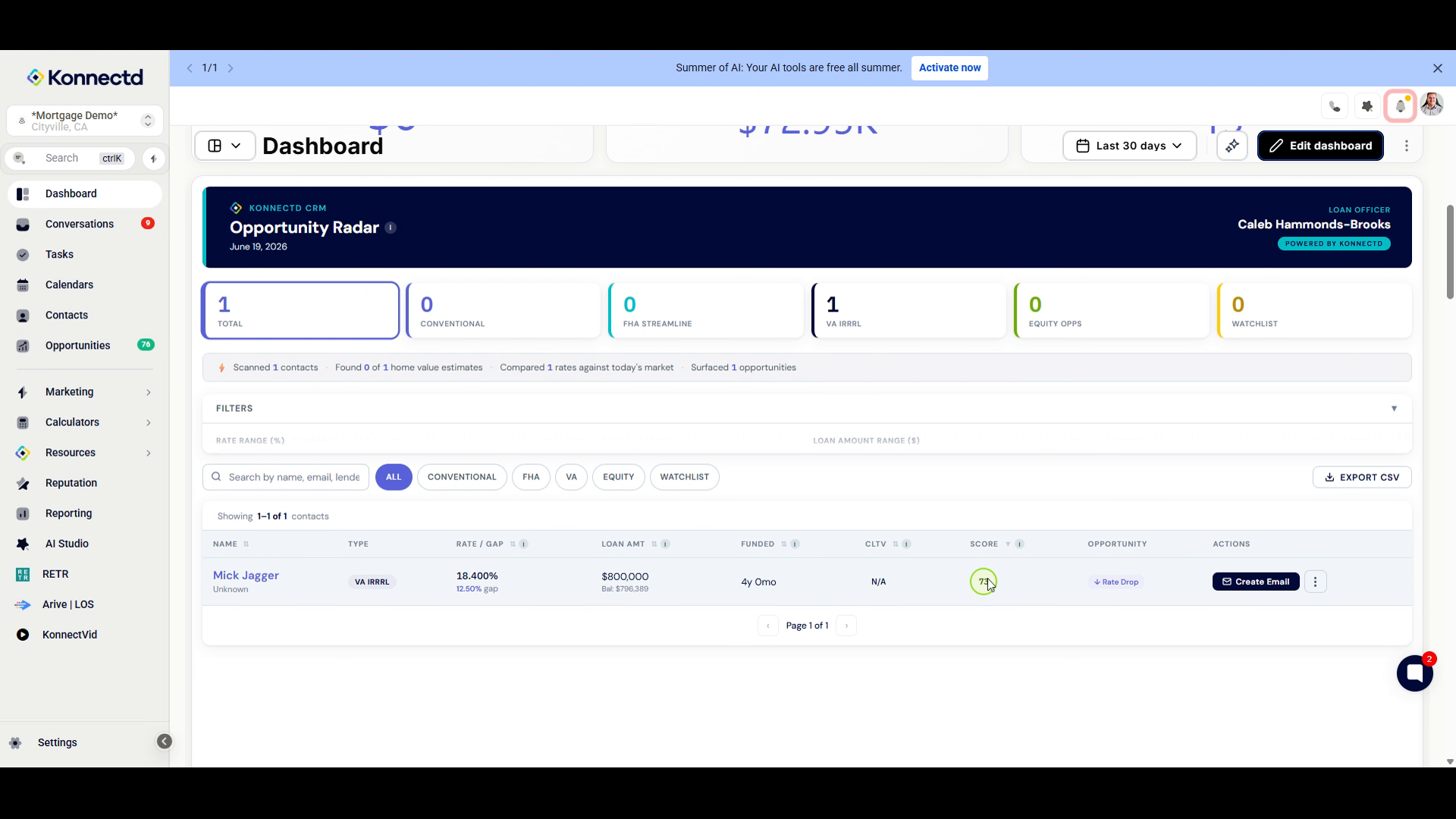
Task: Select the CONVENTIONAL filter chip
Action: pyautogui.click(x=462, y=477)
